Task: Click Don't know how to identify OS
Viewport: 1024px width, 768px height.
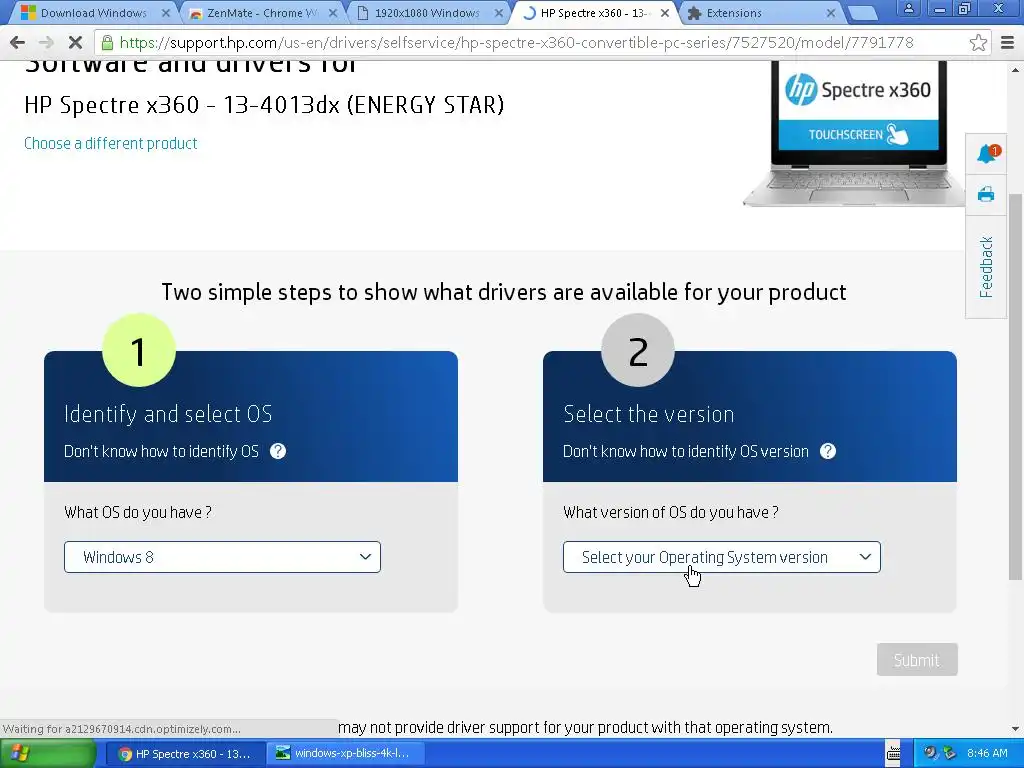Action: click(x=161, y=451)
